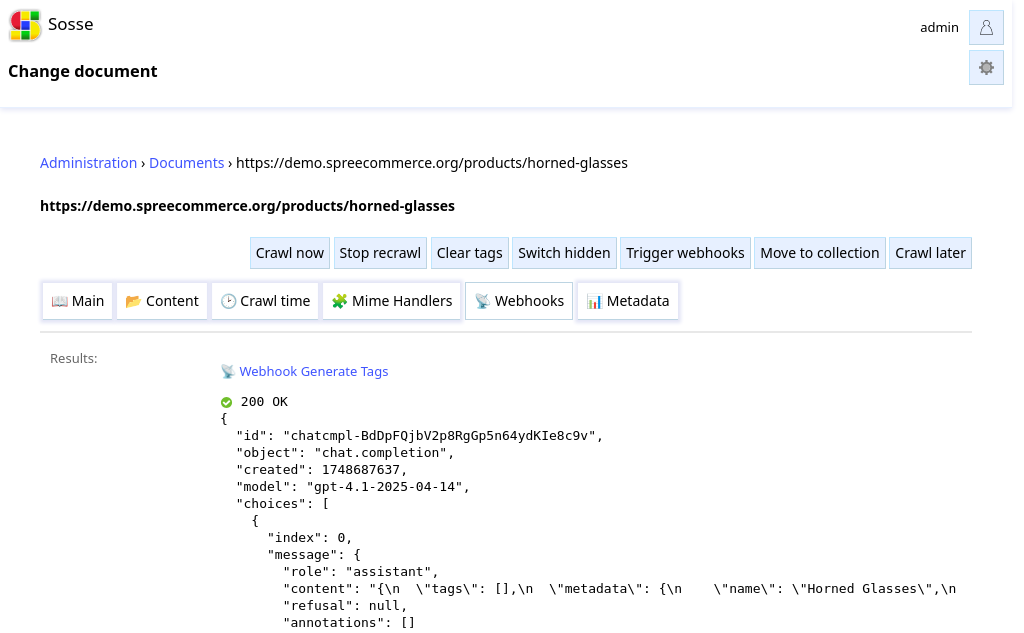
Task: Click the chatcmpl id line in JSON
Action: tap(420, 436)
